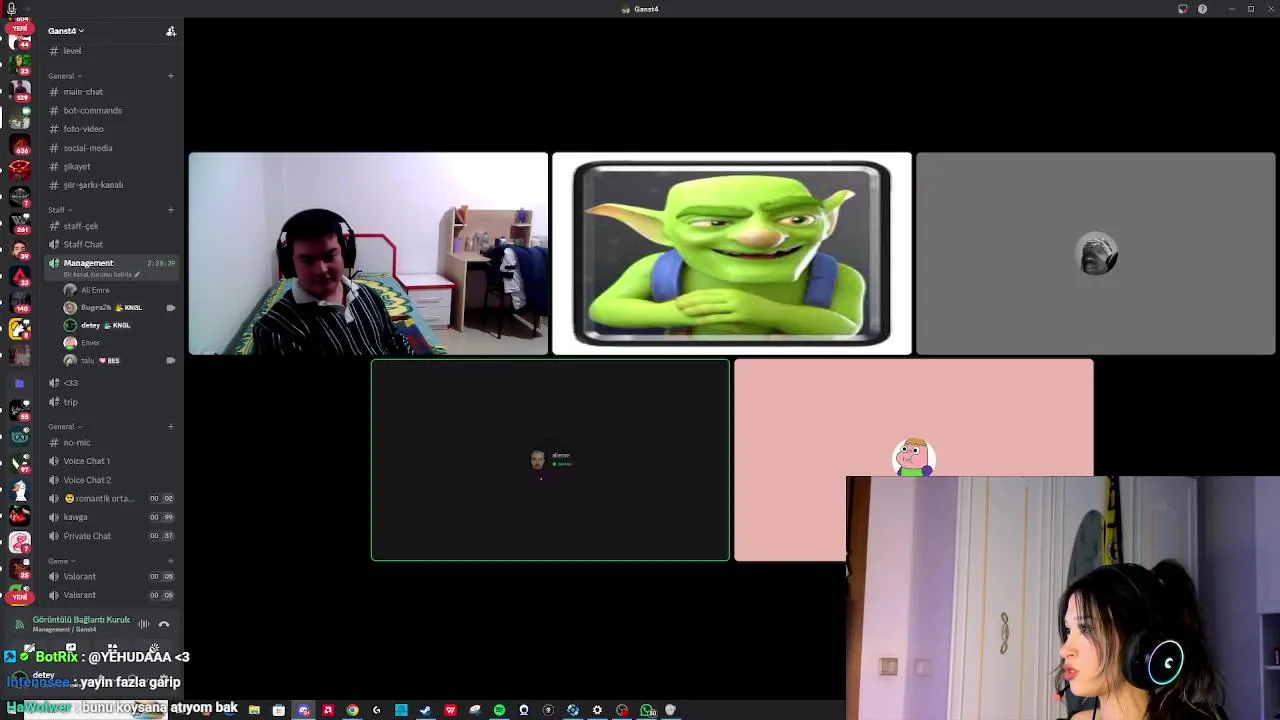Open Microsoft Store from the taskbar
1280x720 pixels.
(x=279, y=710)
